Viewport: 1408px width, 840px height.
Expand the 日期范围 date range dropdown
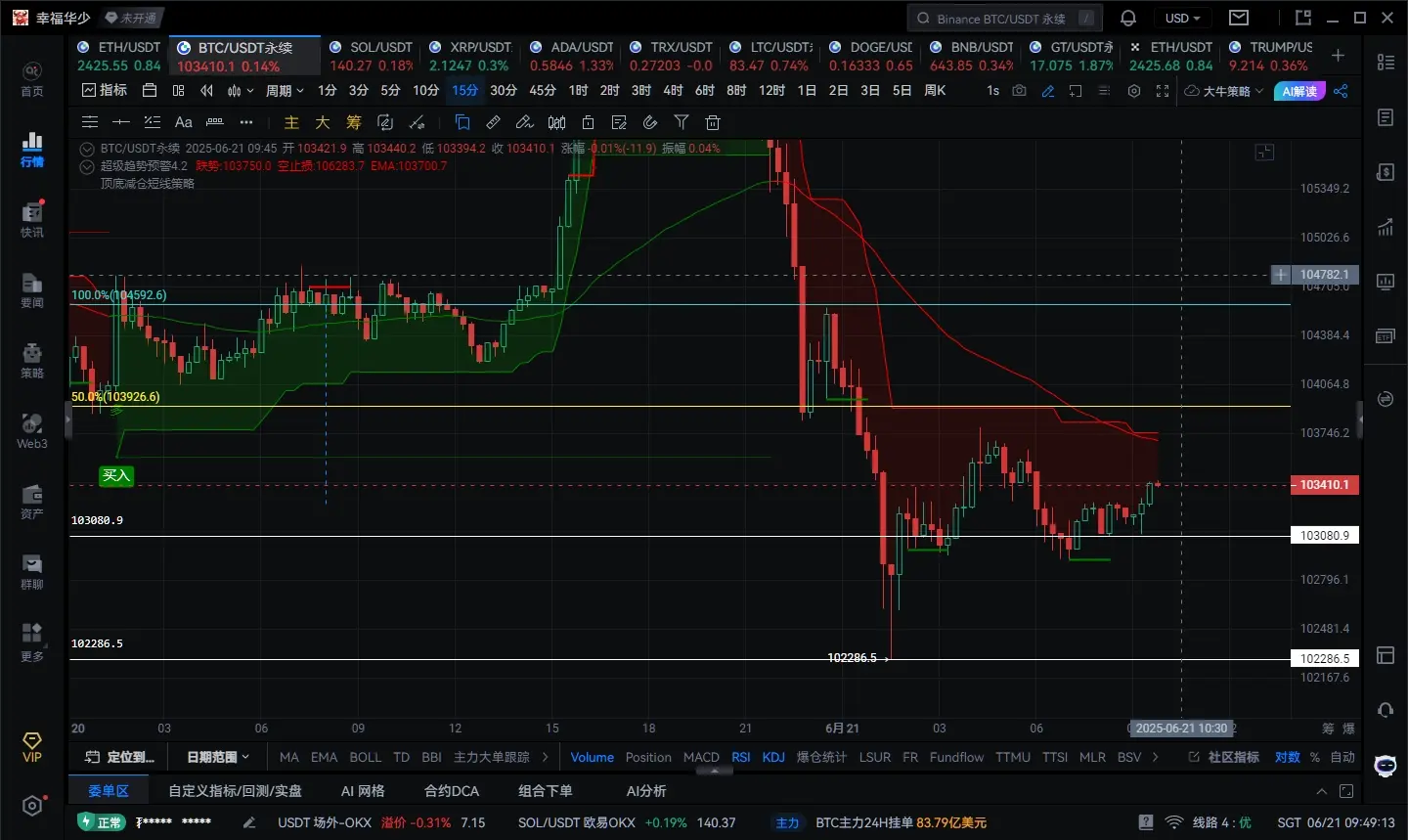pos(217,757)
